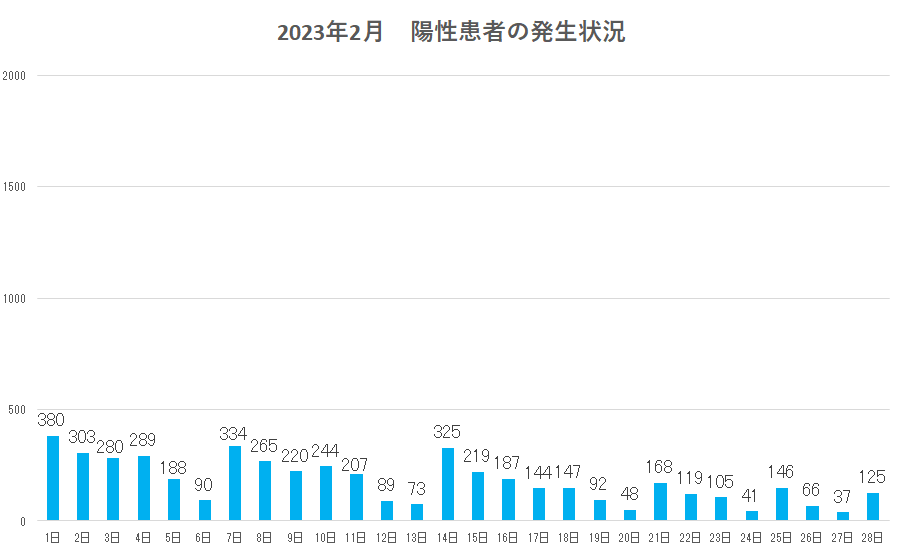
Task: Click the x-axis label 22日
Action: [690, 538]
